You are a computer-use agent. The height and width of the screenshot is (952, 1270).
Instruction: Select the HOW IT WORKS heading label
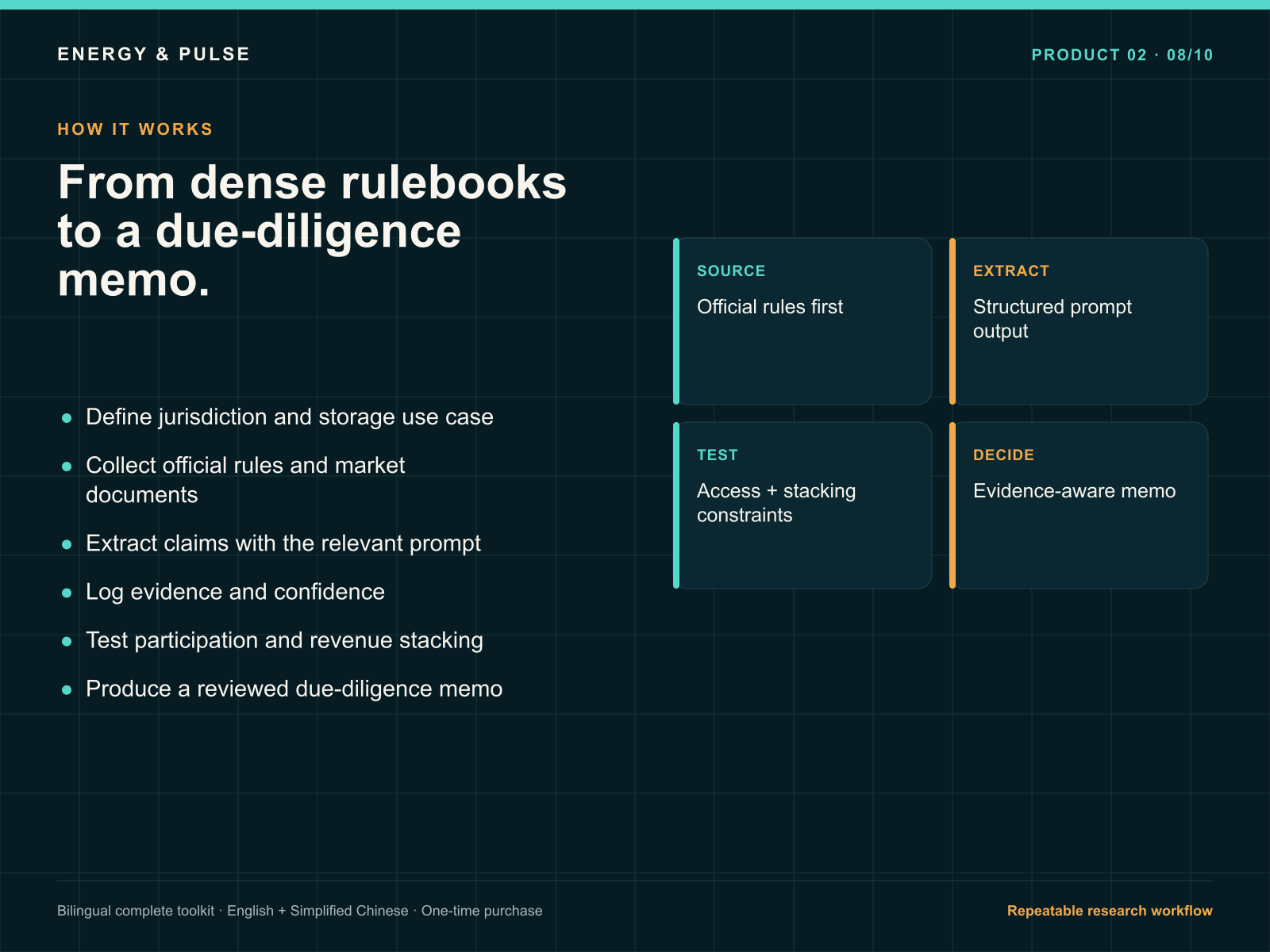[135, 129]
